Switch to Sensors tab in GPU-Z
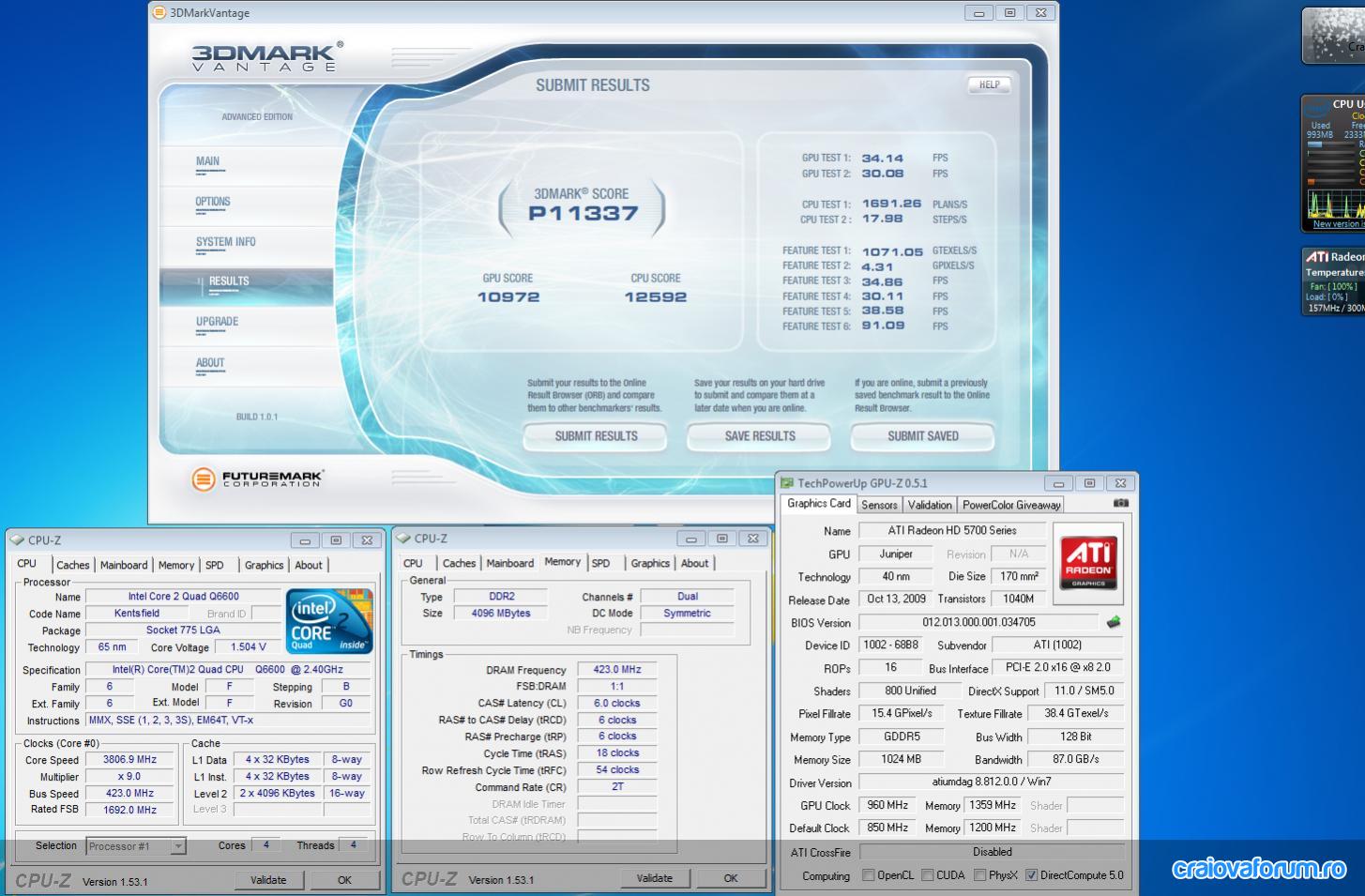Viewport: 1365px width, 896px height. 879,505
